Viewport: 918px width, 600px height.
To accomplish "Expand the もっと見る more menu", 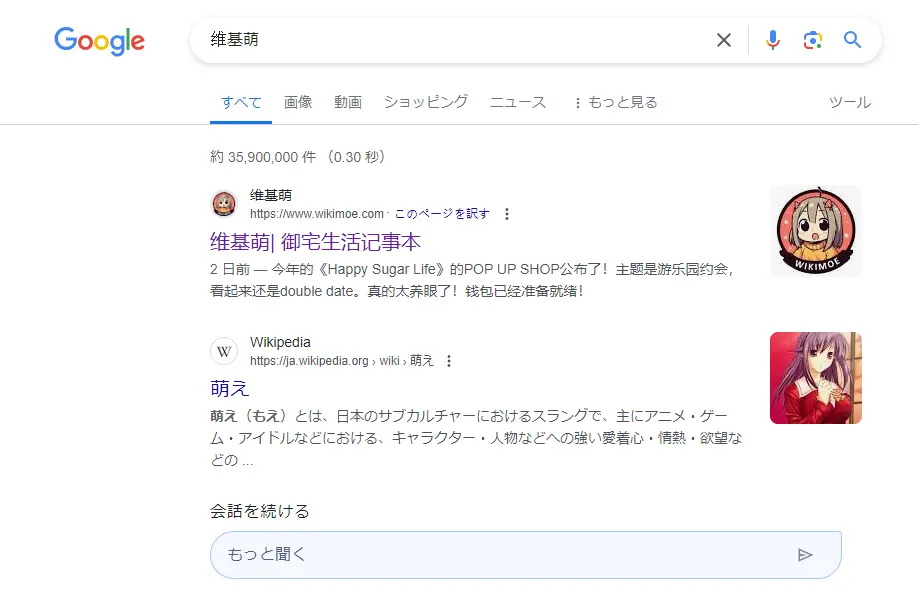I will 615,102.
